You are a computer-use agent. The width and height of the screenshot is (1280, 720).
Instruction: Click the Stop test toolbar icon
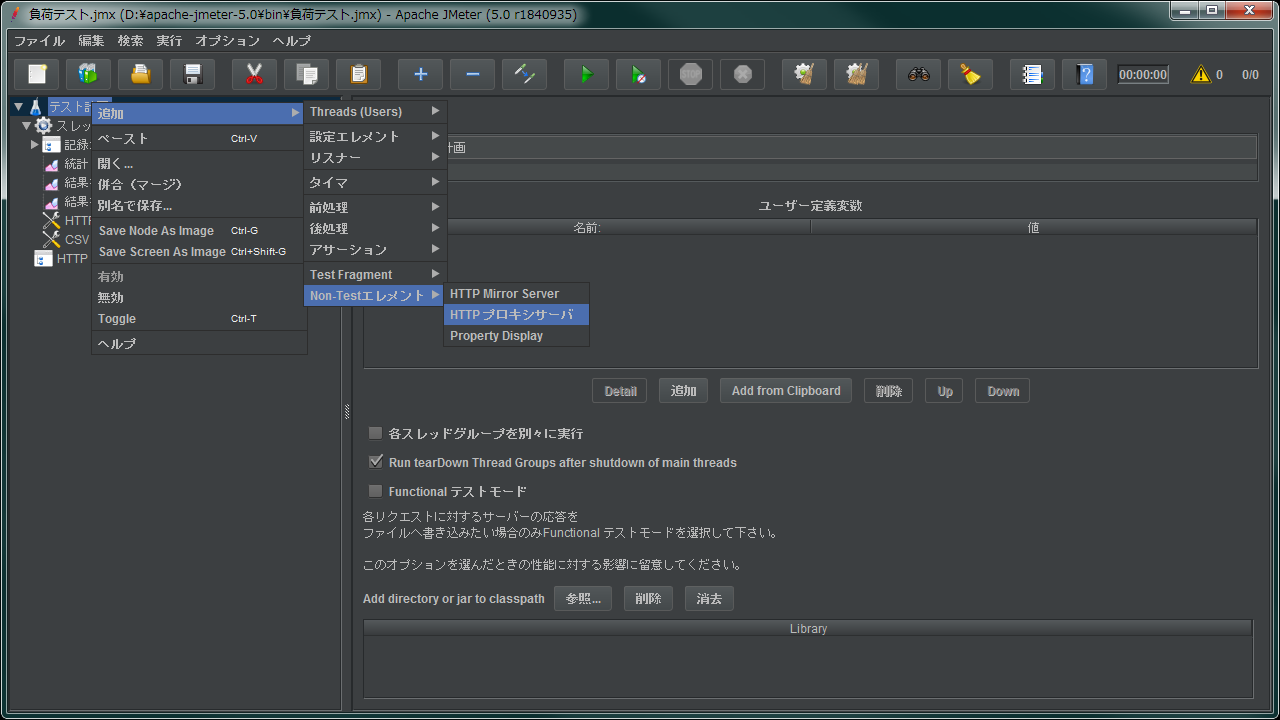tap(690, 74)
